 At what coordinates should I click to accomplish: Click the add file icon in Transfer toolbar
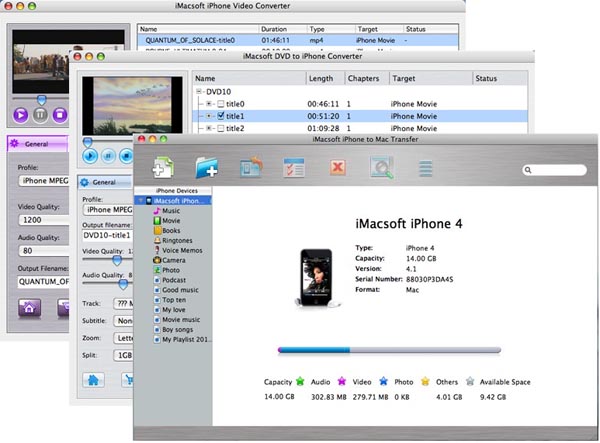point(162,166)
